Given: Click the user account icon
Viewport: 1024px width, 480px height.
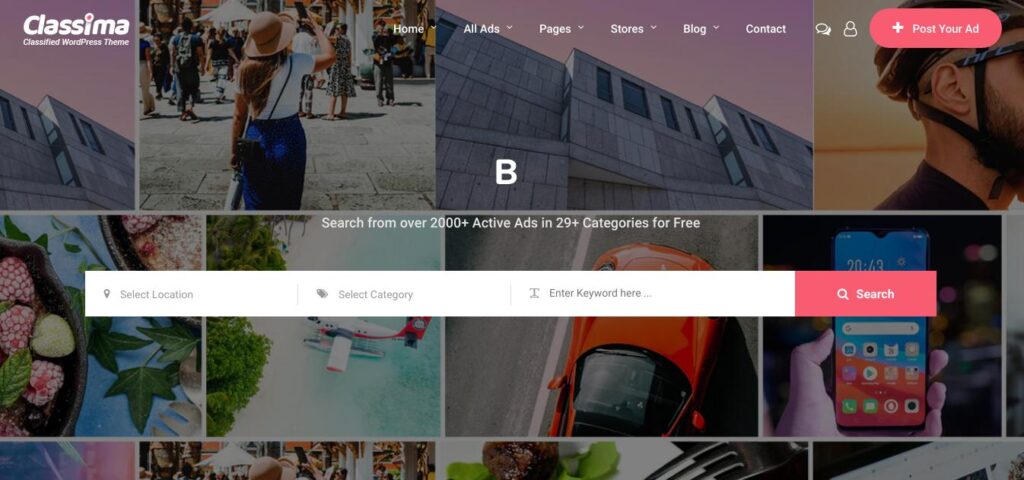Looking at the screenshot, I should 850,29.
